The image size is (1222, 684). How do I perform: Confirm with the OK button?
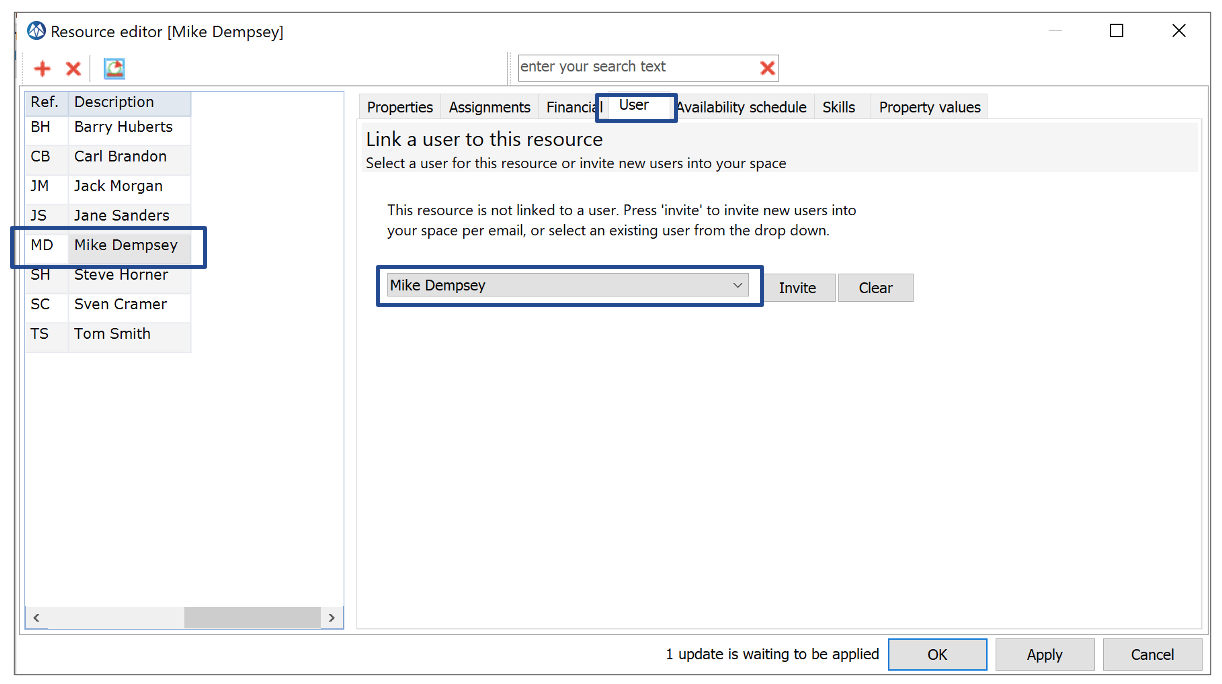tap(937, 655)
